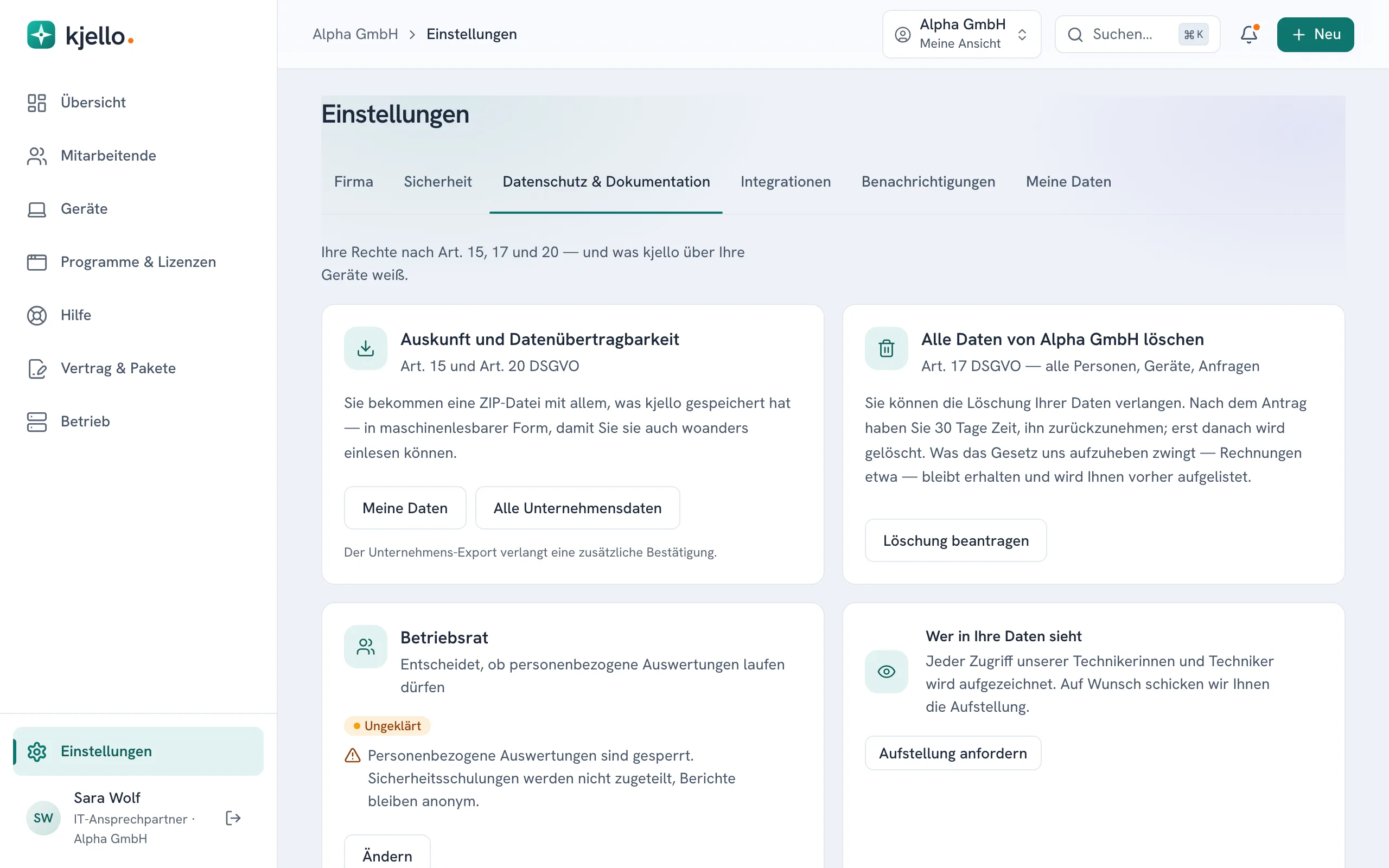Click the 'kjello' wordmark text
This screenshot has height=868, width=1389.
(95, 36)
